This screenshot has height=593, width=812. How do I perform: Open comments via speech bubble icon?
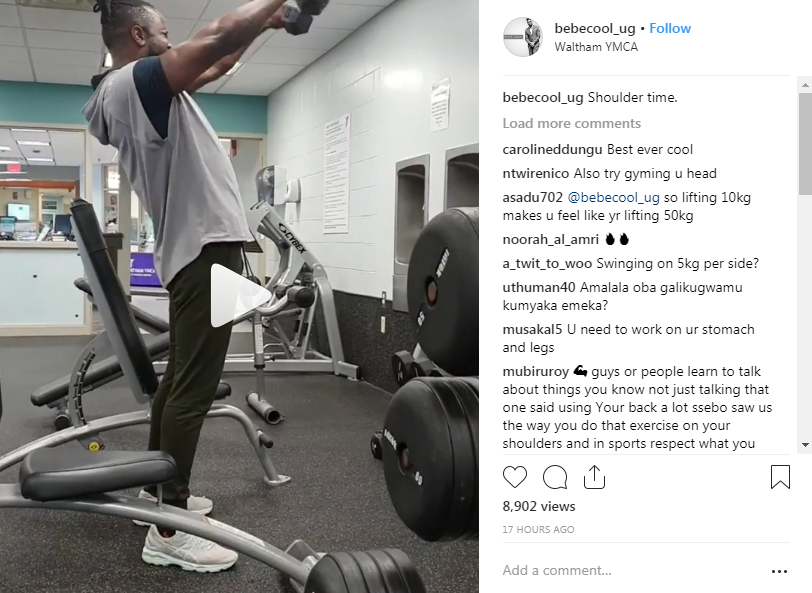point(555,477)
